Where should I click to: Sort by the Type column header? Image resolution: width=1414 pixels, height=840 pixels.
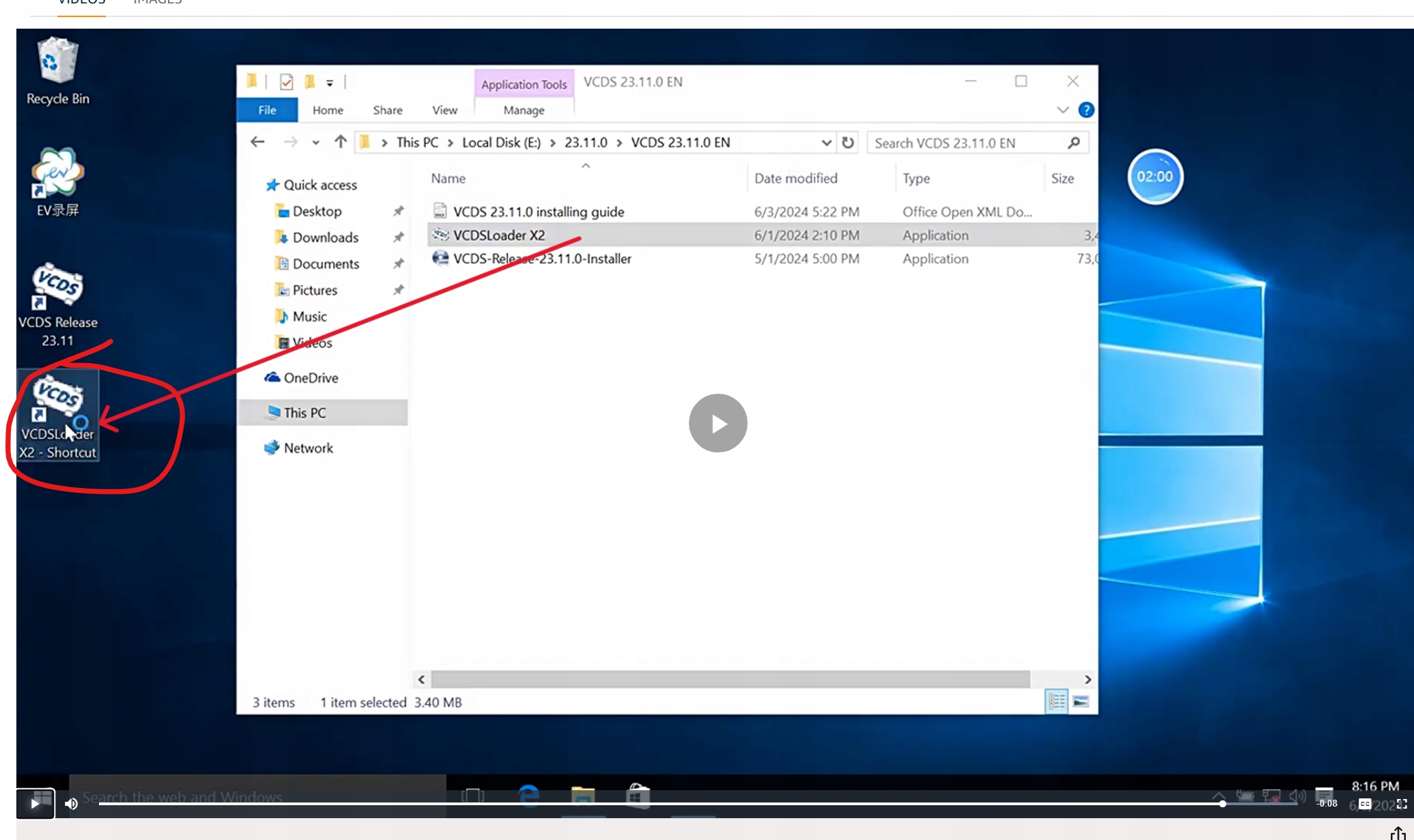tap(916, 179)
